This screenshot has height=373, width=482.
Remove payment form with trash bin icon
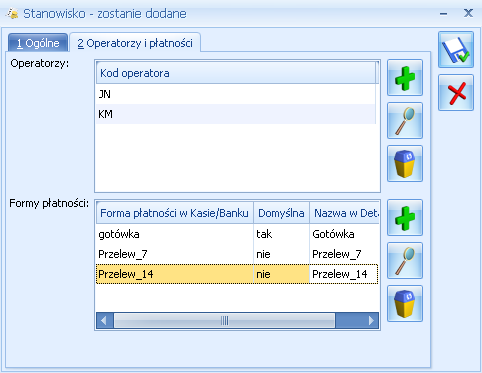point(405,304)
